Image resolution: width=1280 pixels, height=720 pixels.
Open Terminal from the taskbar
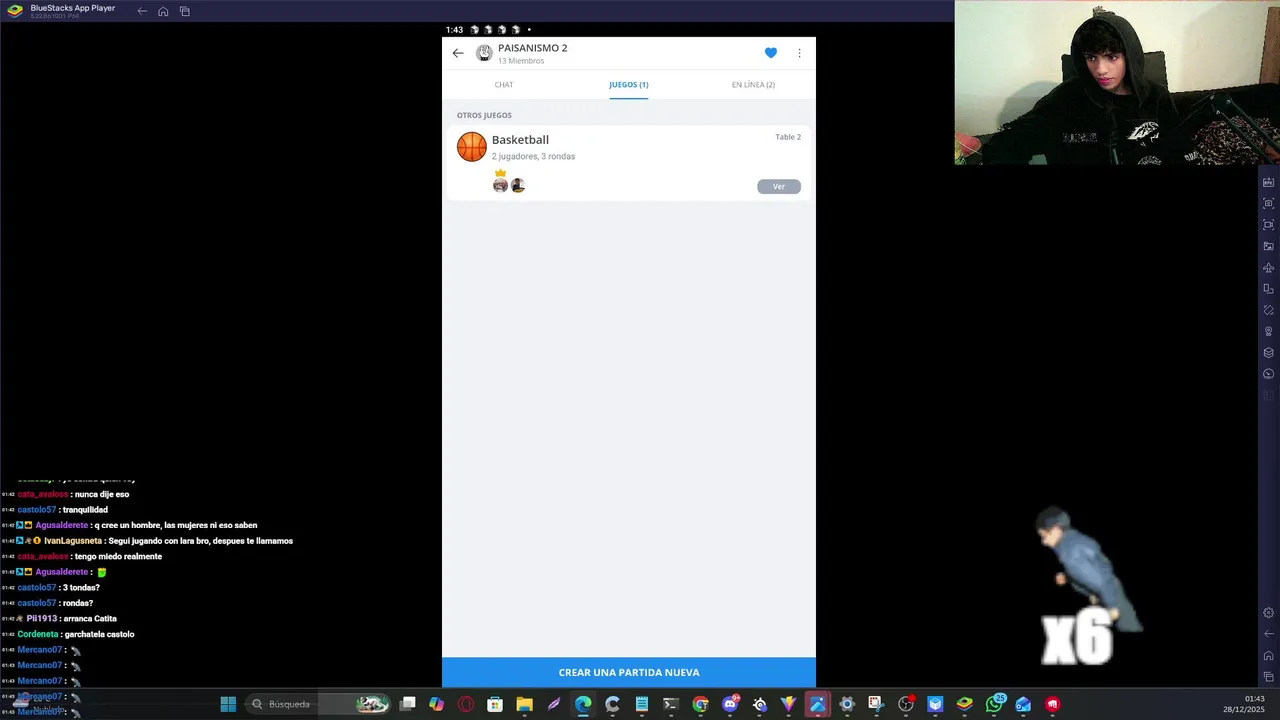[671, 704]
